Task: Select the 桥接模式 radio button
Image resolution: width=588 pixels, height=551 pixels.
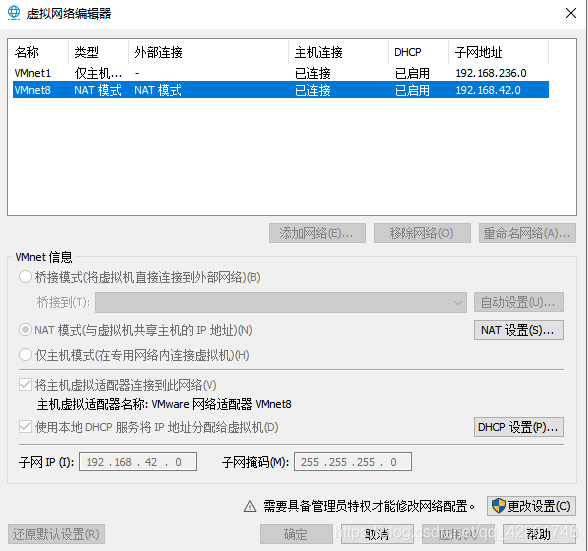Action: 25,277
